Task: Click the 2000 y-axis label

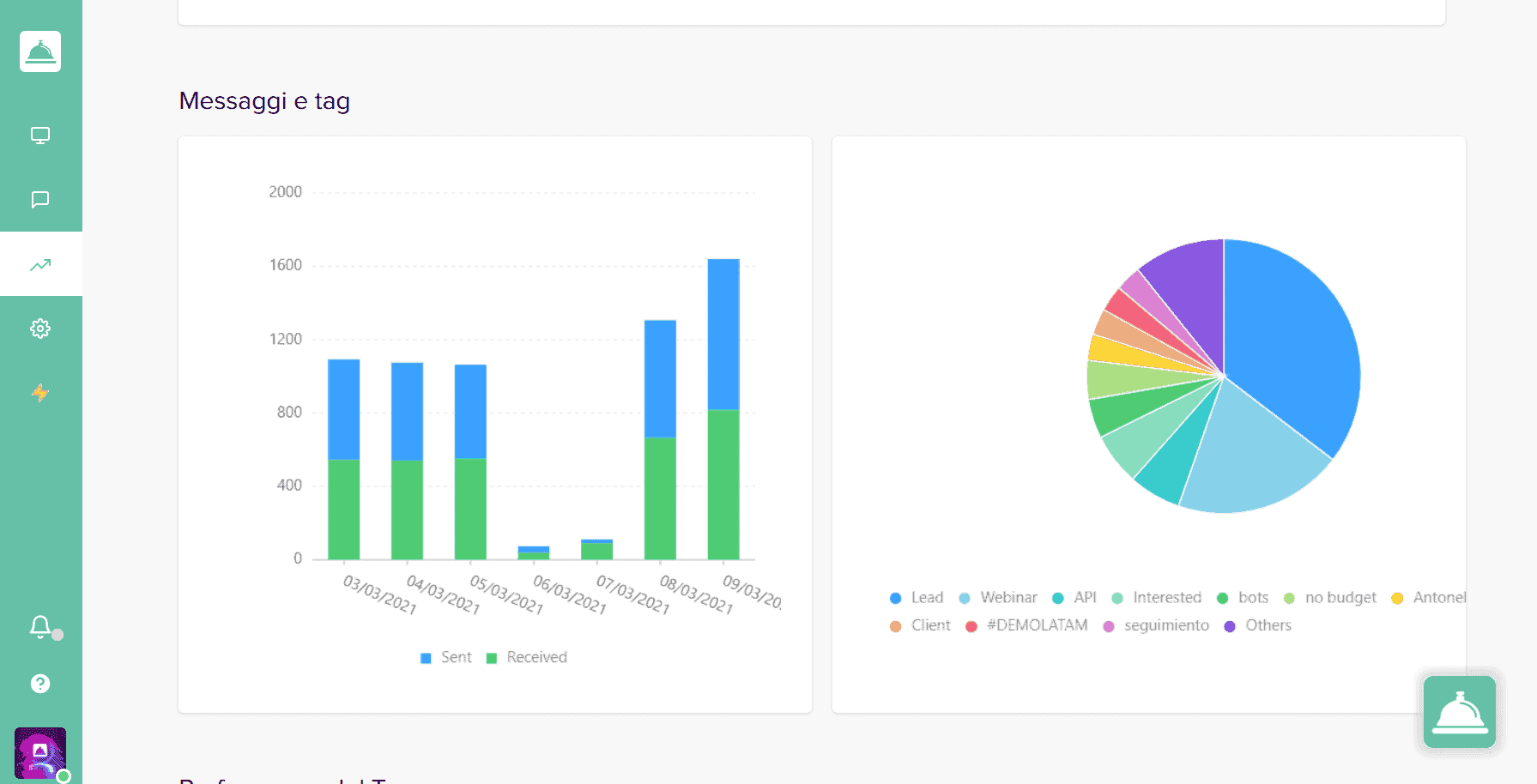Action: (285, 192)
